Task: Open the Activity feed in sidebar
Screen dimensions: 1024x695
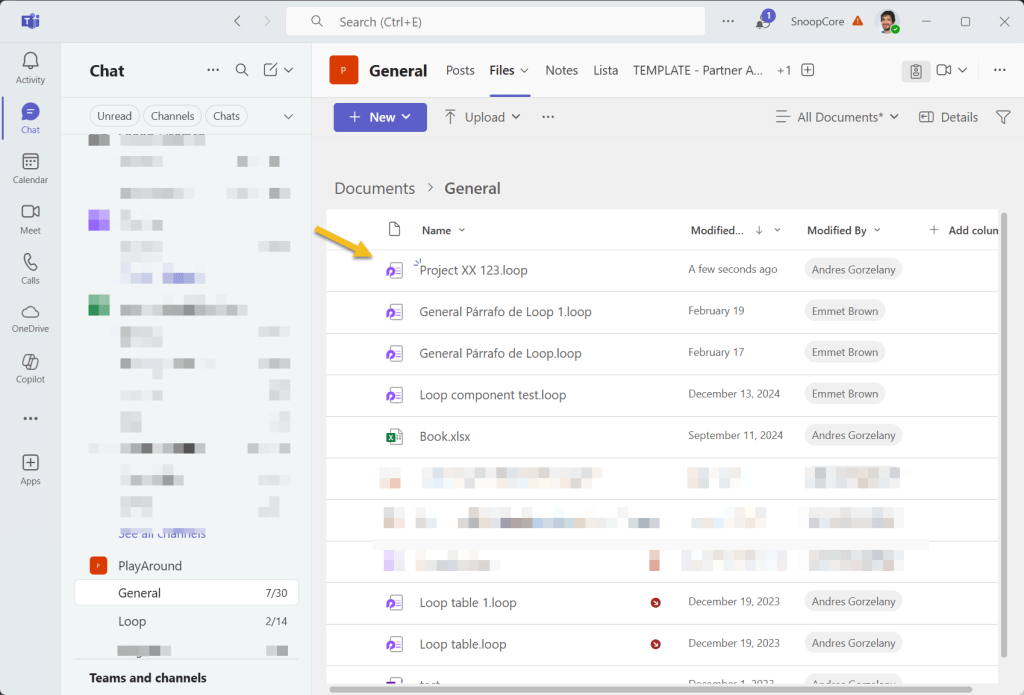Action: pos(30,68)
